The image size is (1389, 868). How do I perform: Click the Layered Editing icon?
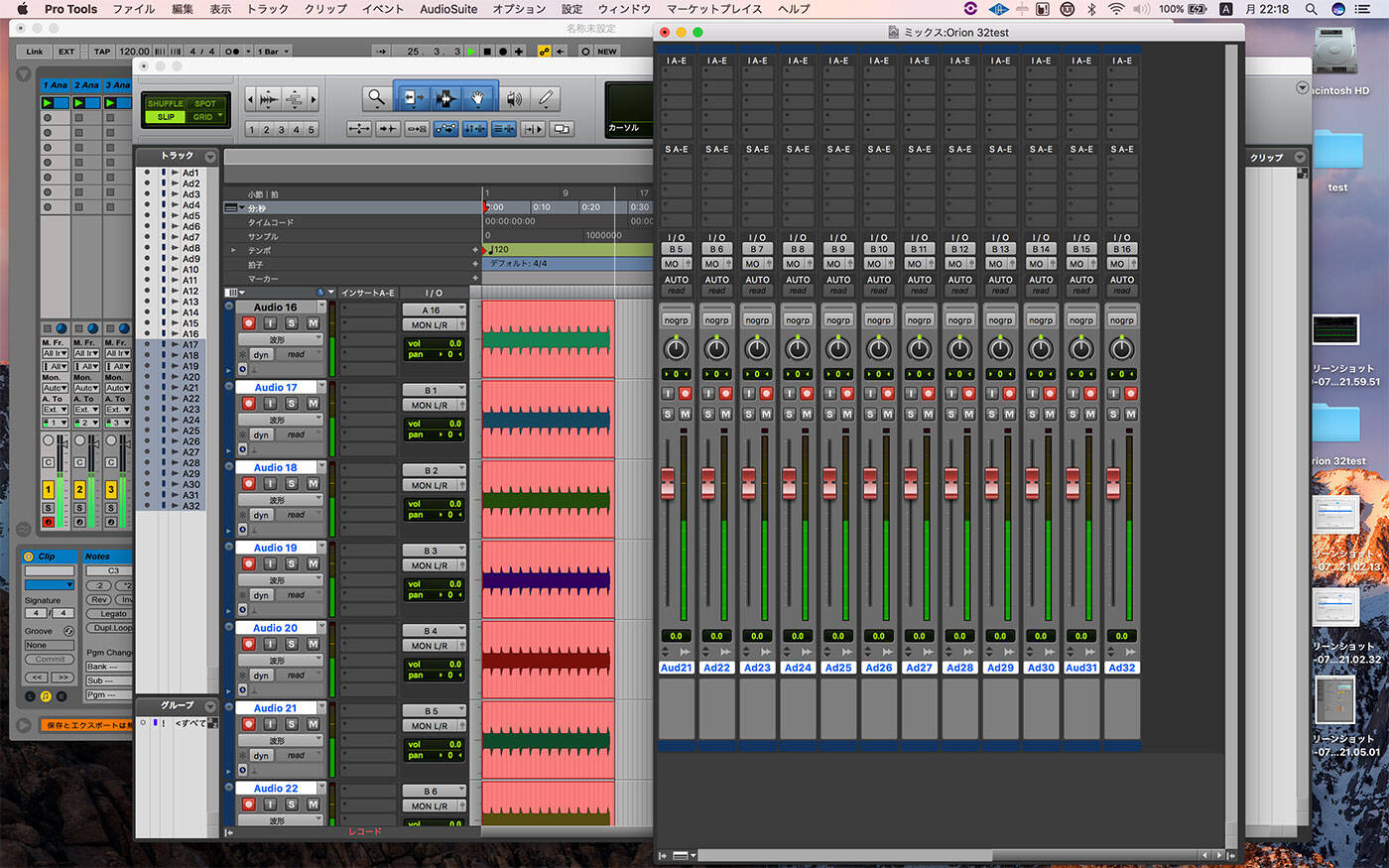(562, 129)
